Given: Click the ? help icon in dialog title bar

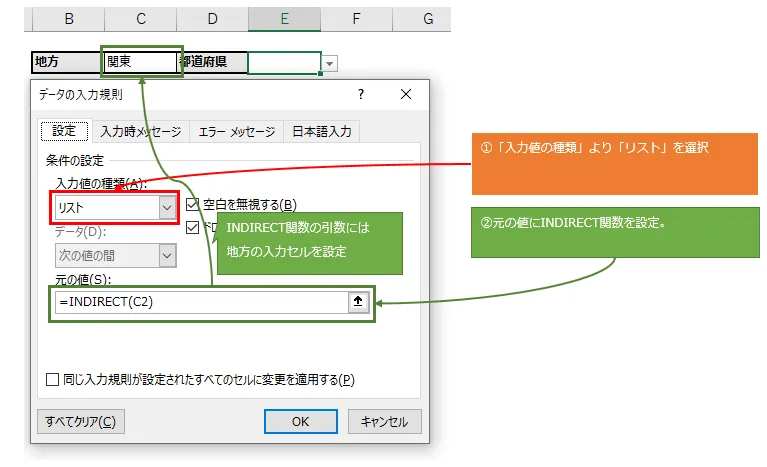Looking at the screenshot, I should click(x=361, y=94).
